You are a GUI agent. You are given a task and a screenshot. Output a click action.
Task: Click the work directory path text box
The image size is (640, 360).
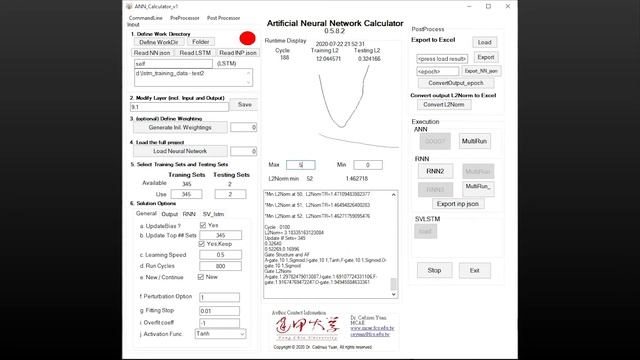(x=193, y=78)
